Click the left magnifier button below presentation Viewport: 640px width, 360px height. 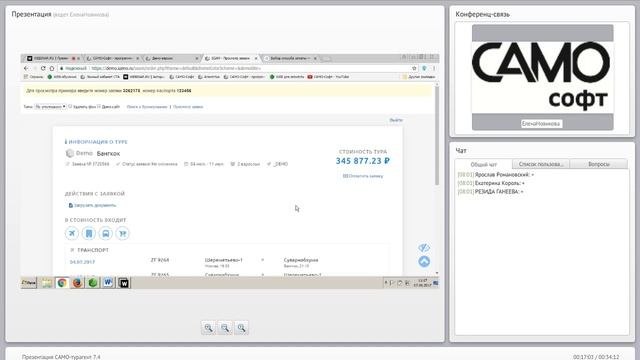coord(208,328)
